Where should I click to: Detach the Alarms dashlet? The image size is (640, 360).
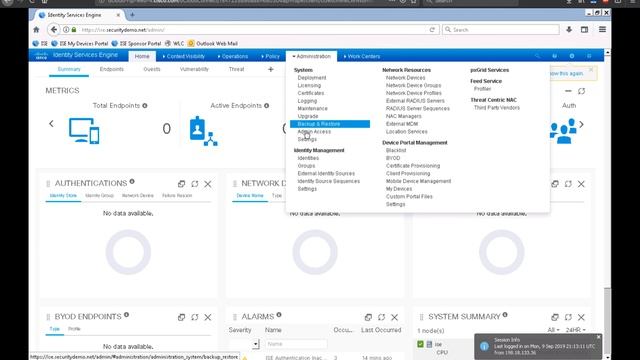pyautogui.click(x=368, y=317)
